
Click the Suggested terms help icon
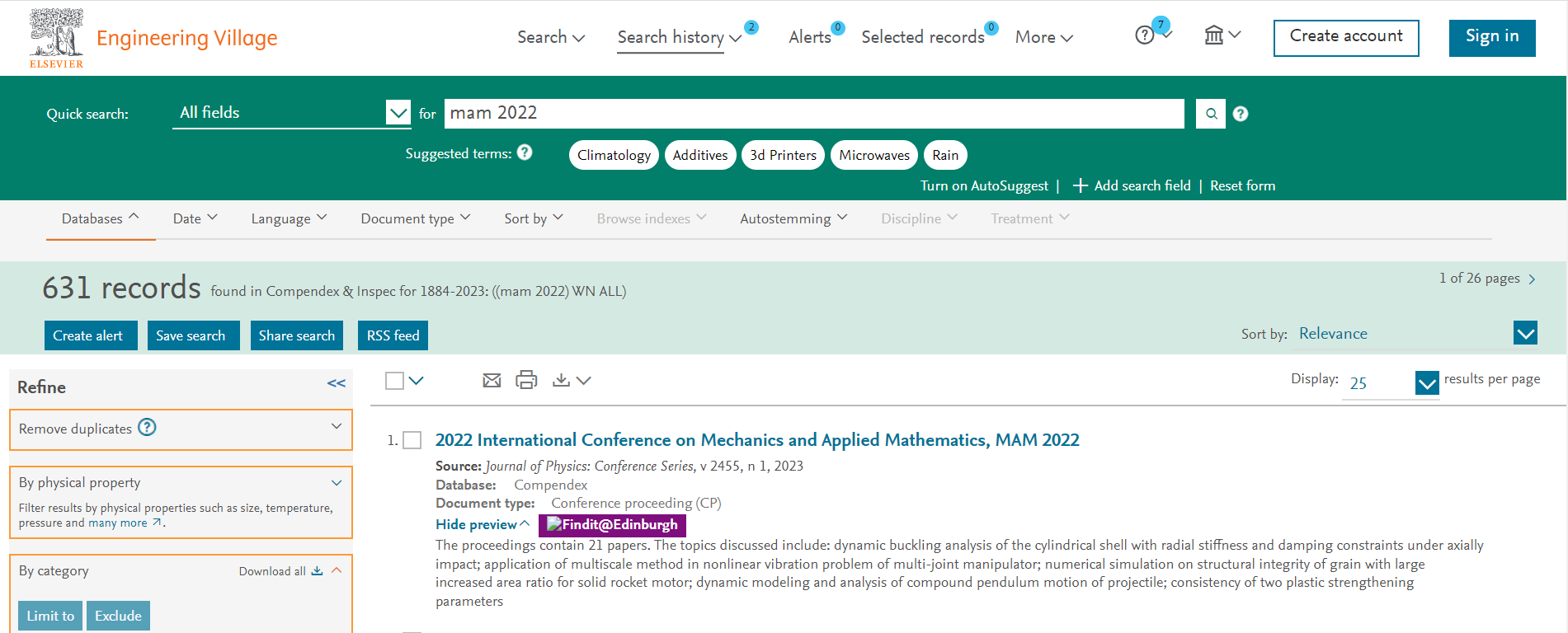(x=525, y=152)
